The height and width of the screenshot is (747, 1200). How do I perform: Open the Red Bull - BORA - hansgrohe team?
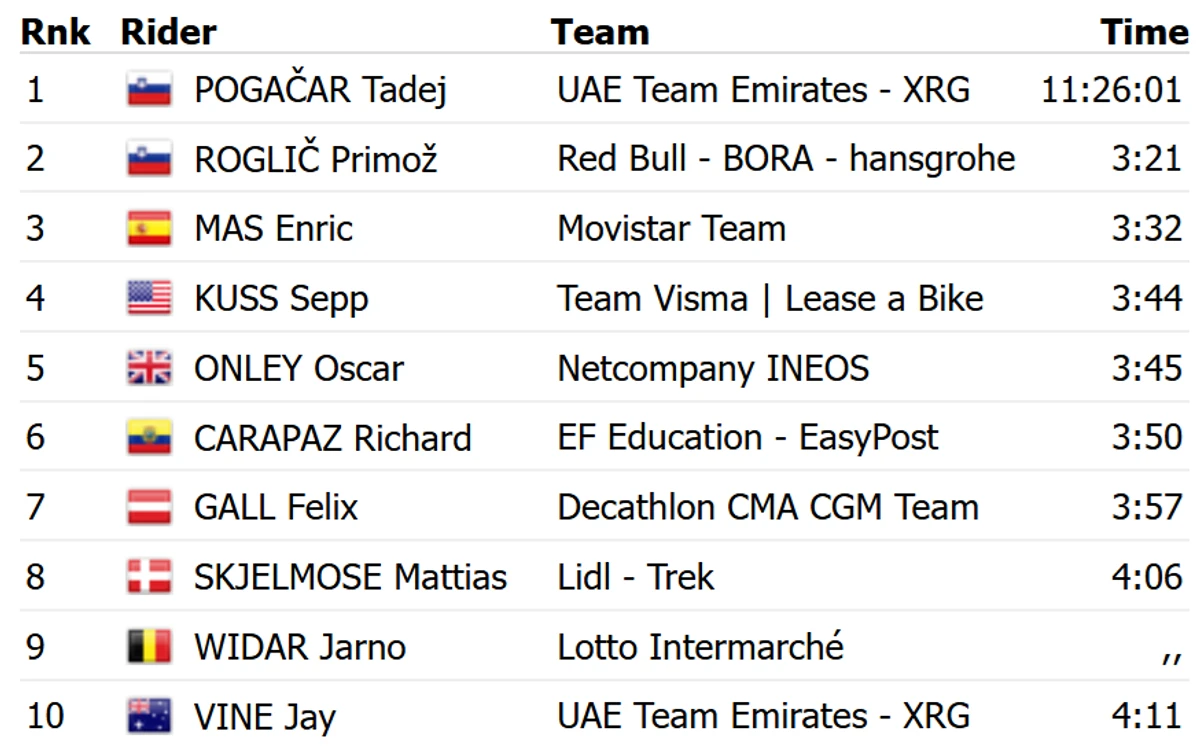pyautogui.click(x=786, y=159)
